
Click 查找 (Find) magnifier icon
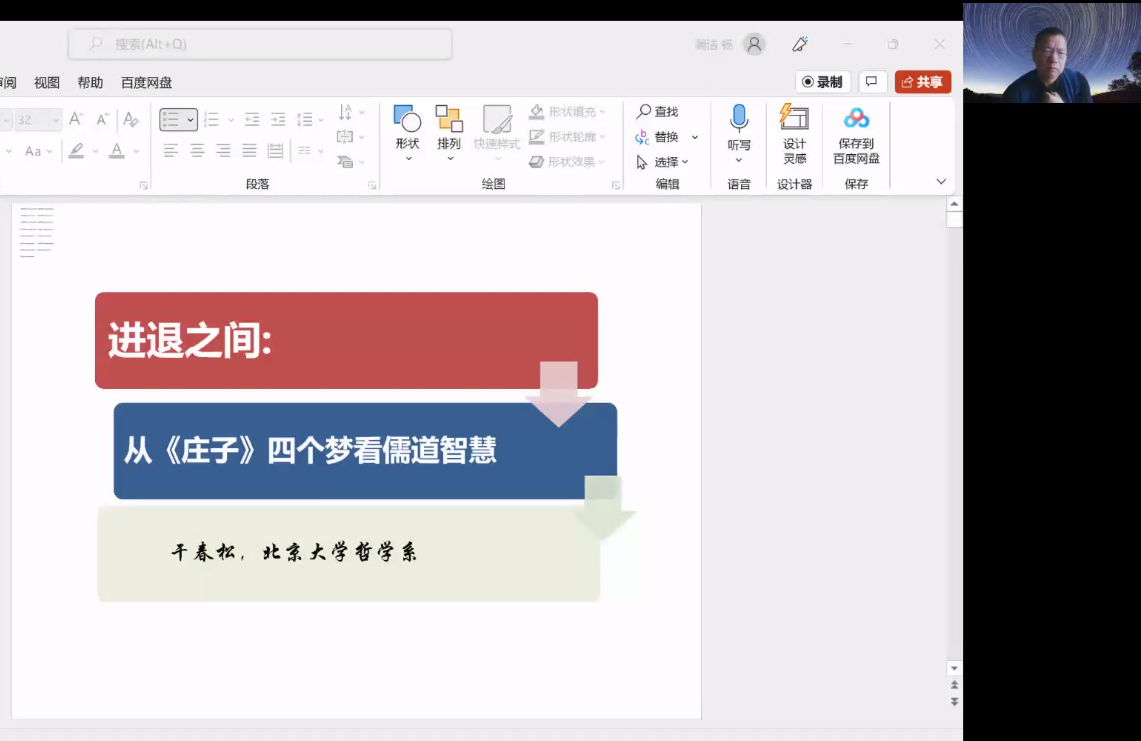coord(645,112)
